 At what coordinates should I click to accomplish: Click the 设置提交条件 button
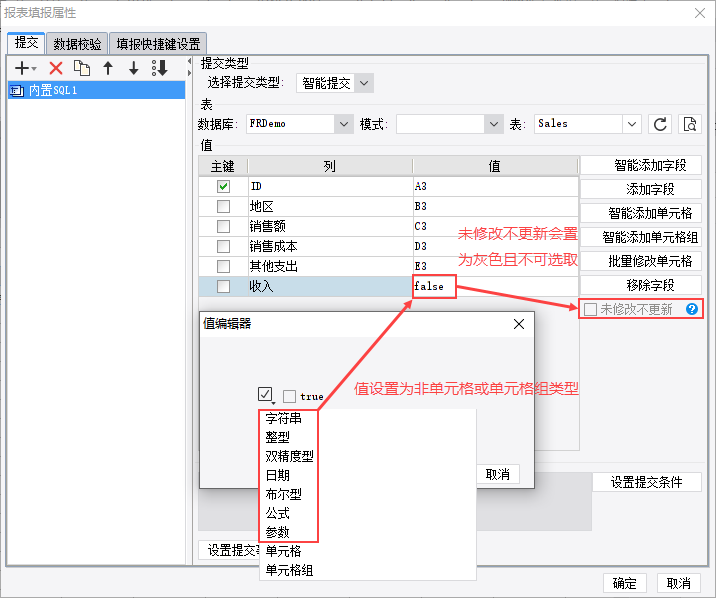coord(647,482)
